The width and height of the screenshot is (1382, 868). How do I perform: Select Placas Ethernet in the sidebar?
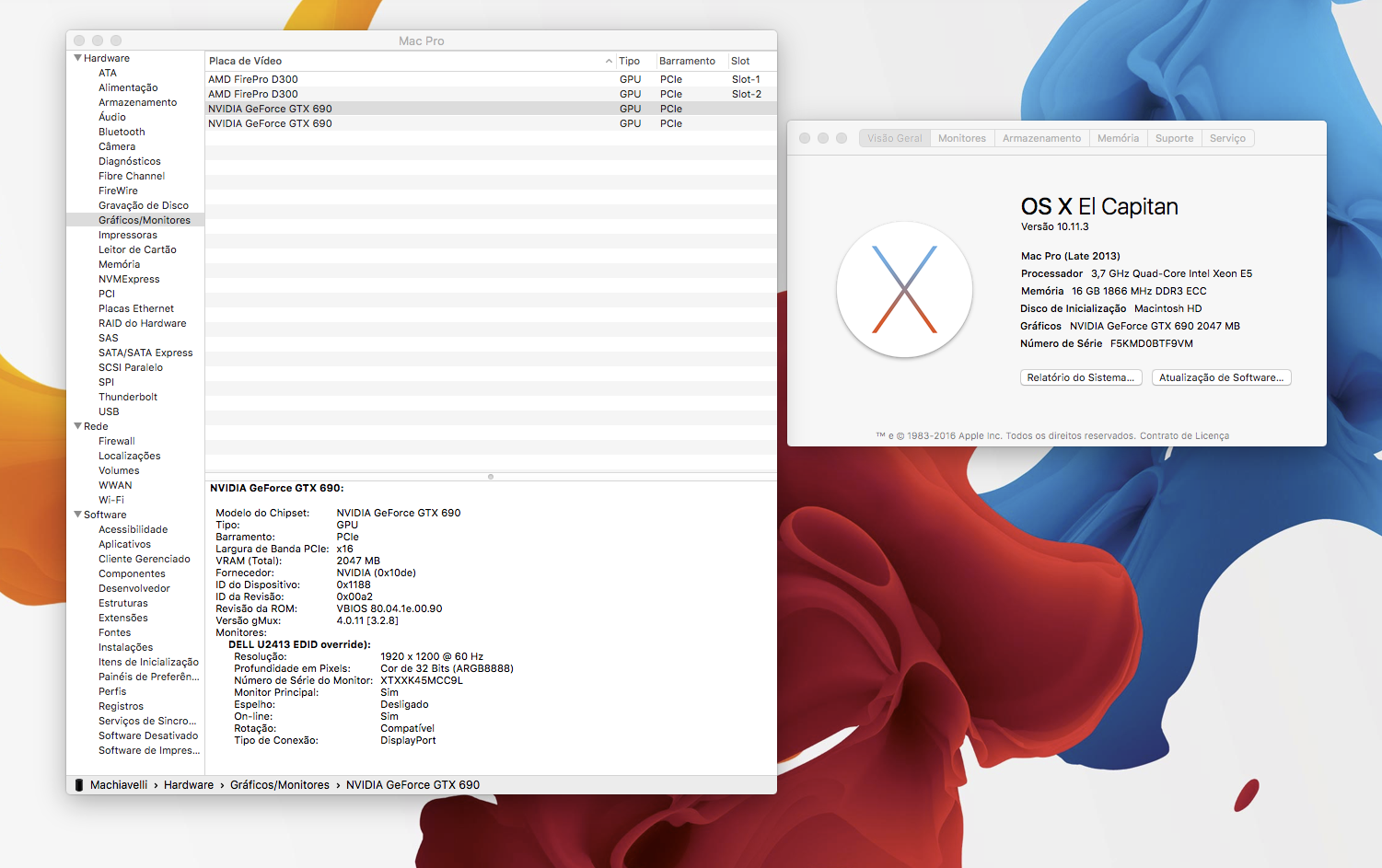[x=136, y=308]
